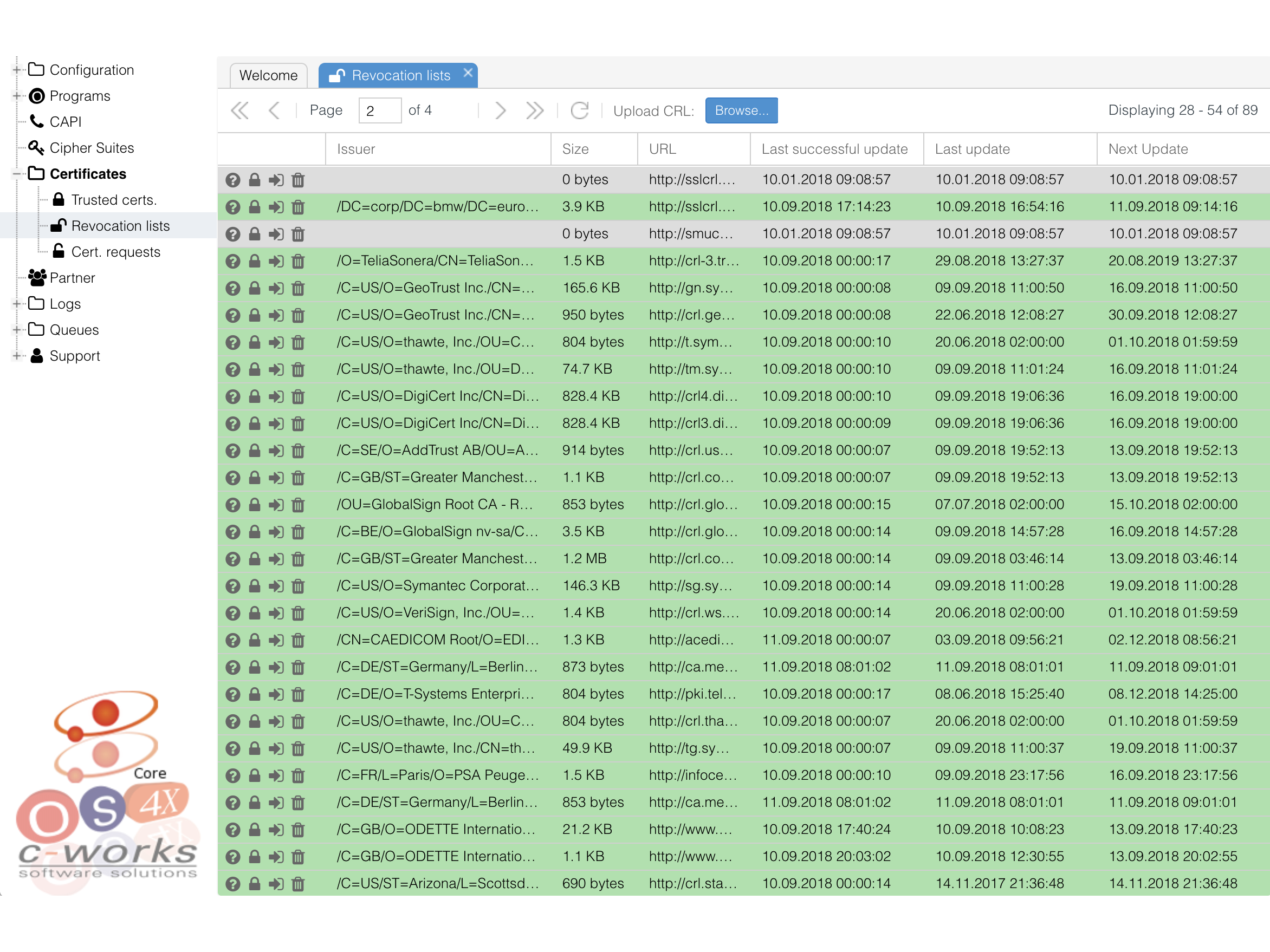This screenshot has height=952, width=1270.
Task: Click import arrow icon for Greater Manchester 1.2 MB row
Action: pos(276,559)
